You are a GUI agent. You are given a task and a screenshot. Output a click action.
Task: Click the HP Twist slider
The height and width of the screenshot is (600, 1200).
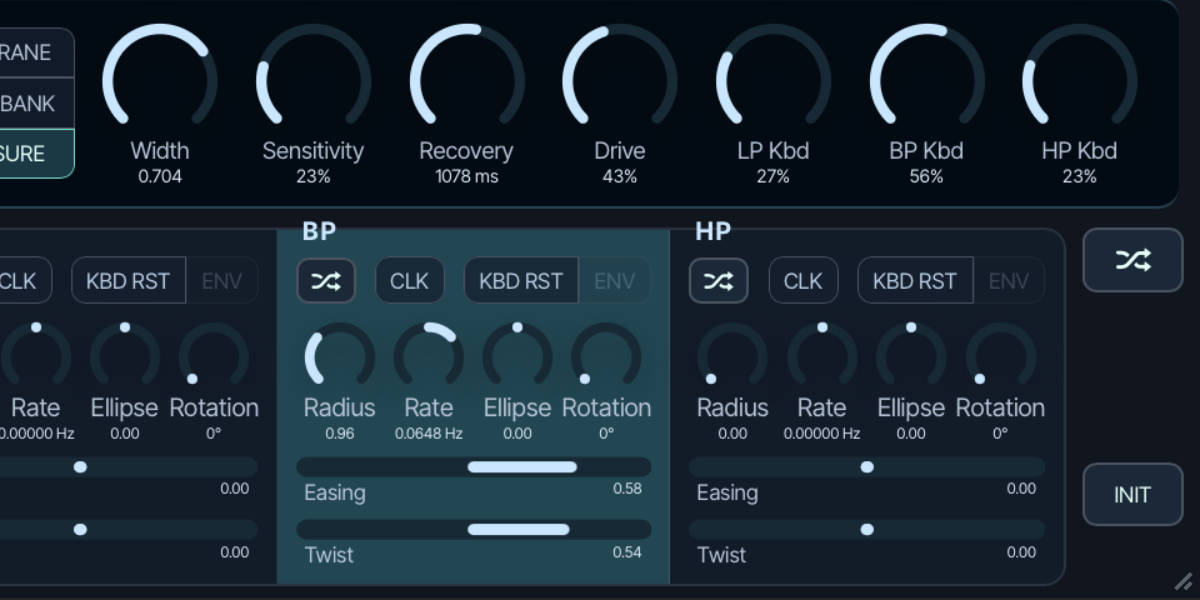(867, 529)
